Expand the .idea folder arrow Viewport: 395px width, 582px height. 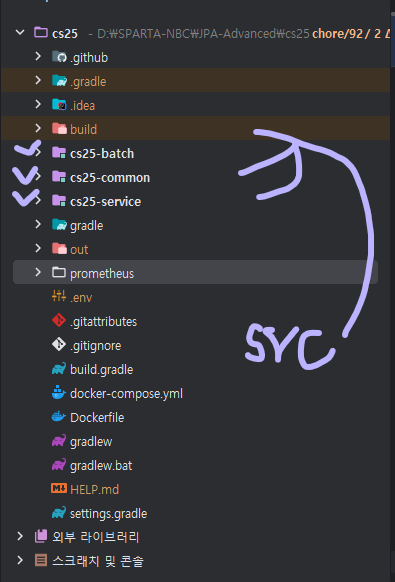point(38,105)
